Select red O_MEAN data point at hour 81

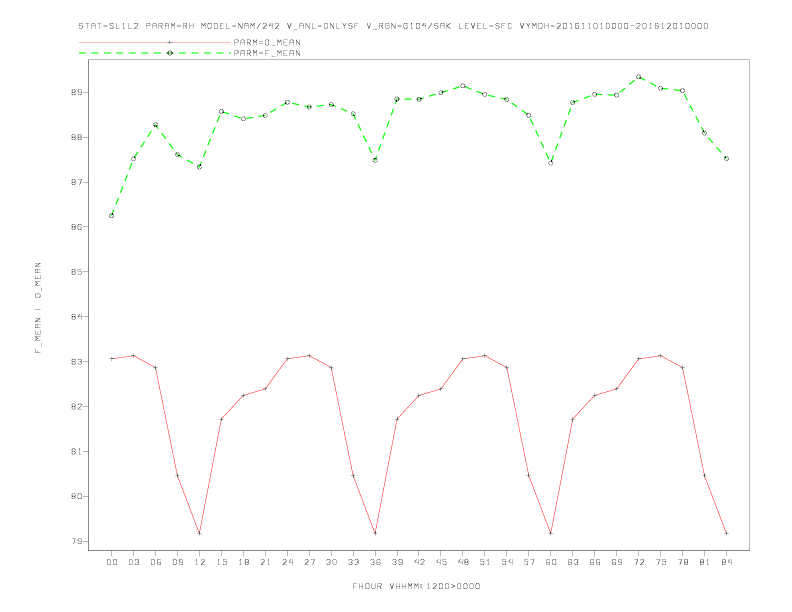(705, 476)
